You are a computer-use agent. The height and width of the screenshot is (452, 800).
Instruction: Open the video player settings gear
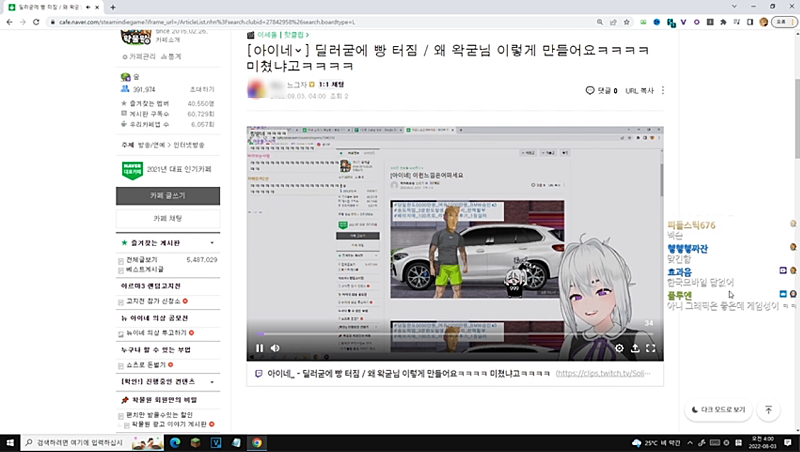click(x=619, y=348)
